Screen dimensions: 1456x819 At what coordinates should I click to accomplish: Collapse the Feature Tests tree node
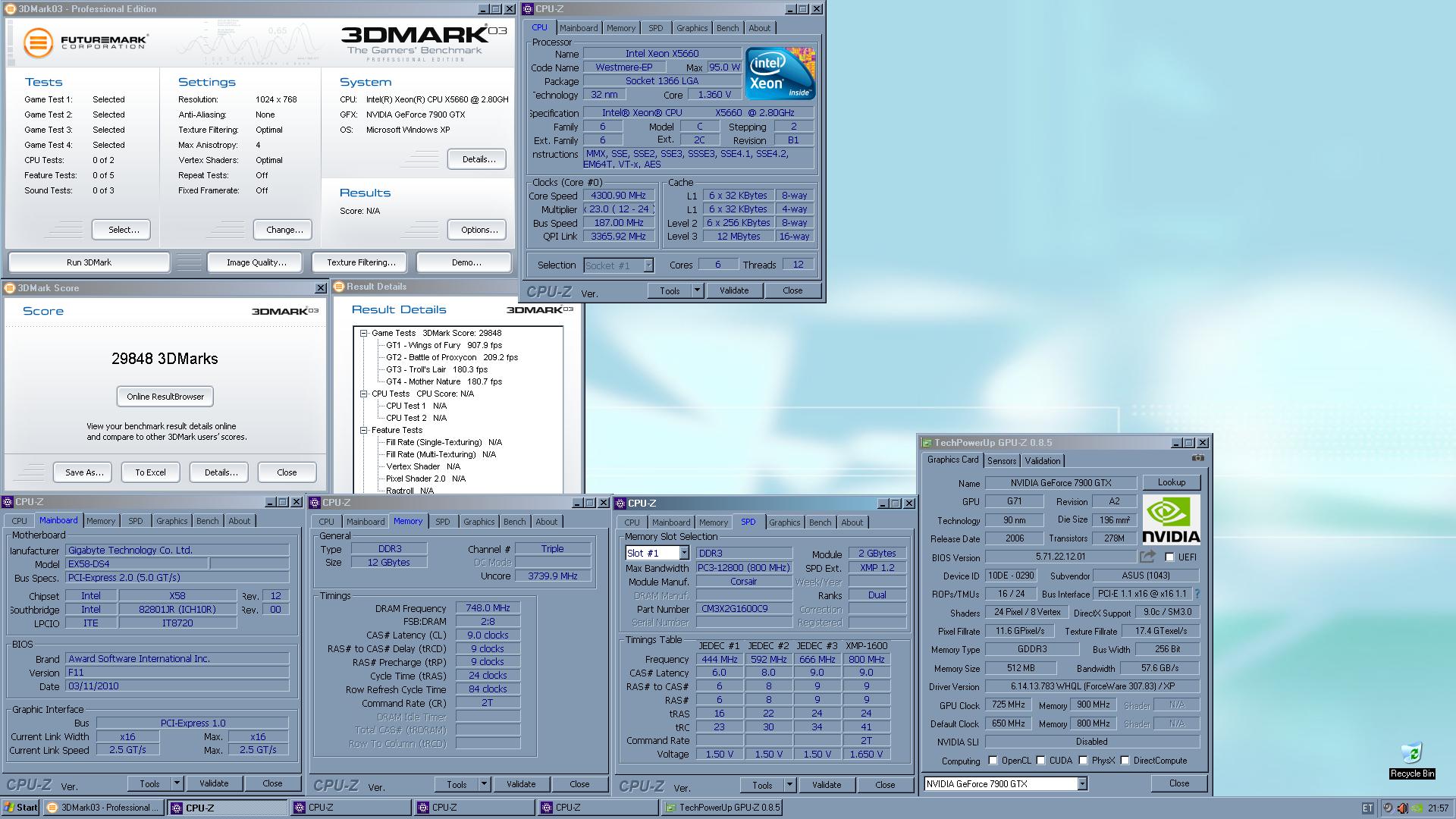click(x=363, y=430)
